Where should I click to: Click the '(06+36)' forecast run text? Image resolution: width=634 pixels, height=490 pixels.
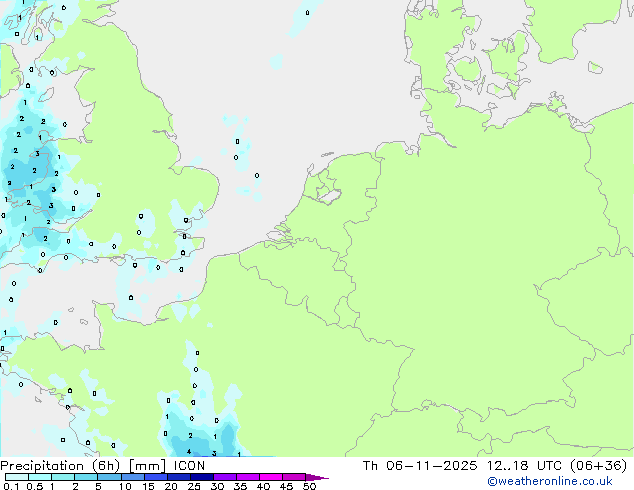[x=598, y=466]
